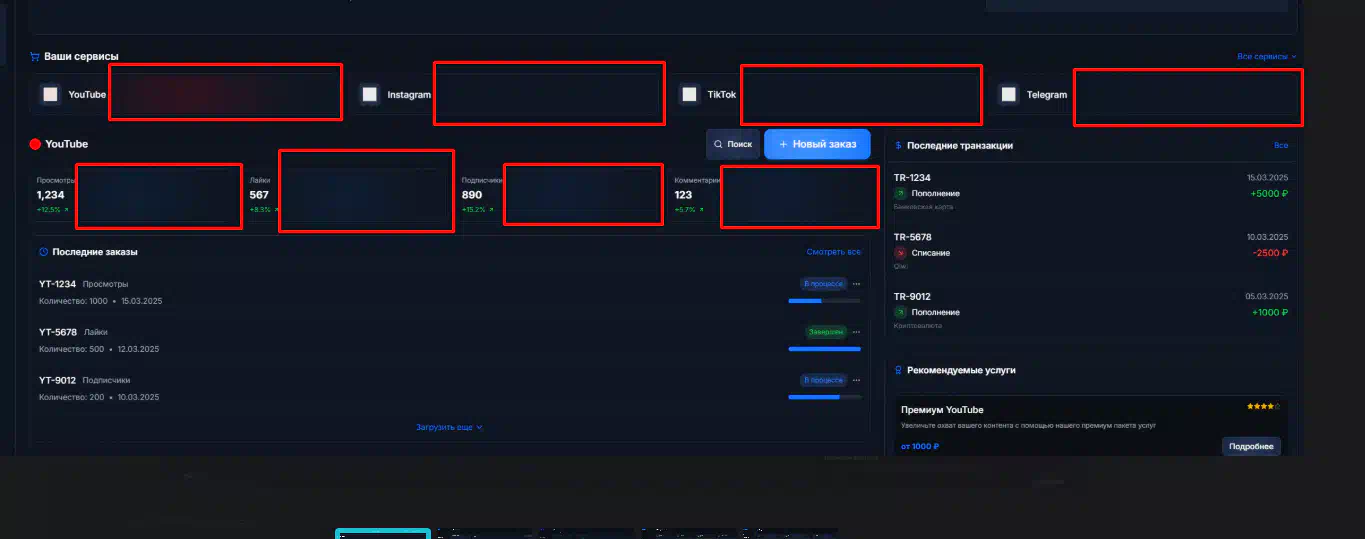Click the Telegram service icon square
This screenshot has width=1365, height=539.
point(1008,94)
